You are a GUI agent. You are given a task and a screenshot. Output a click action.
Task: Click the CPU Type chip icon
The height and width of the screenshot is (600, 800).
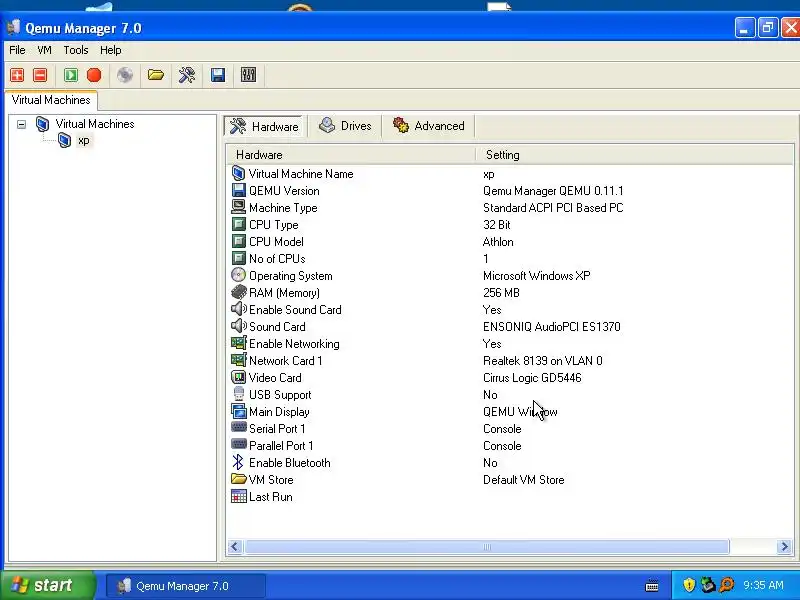coord(238,224)
